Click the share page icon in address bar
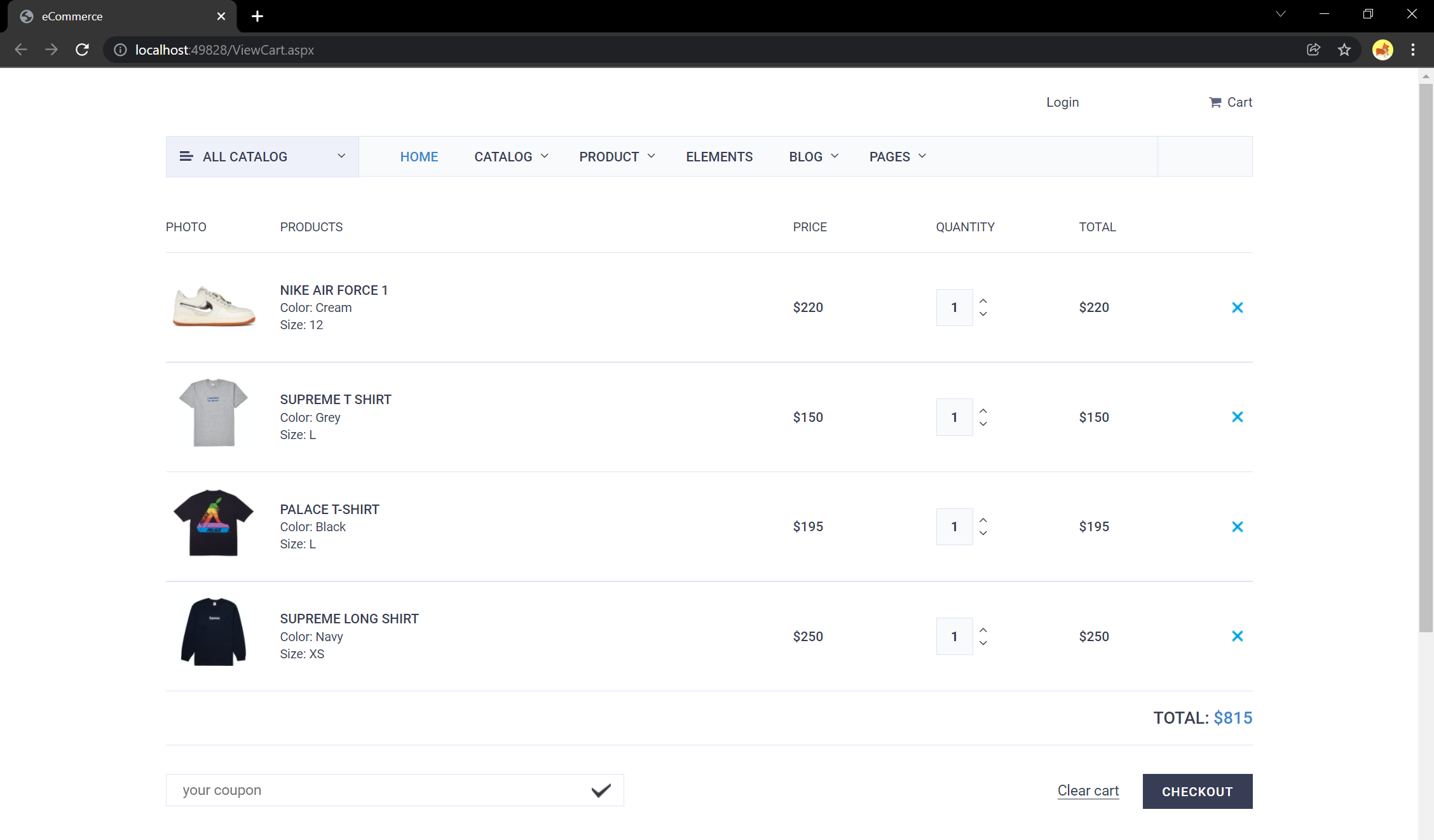This screenshot has height=840, width=1434. point(1313,50)
